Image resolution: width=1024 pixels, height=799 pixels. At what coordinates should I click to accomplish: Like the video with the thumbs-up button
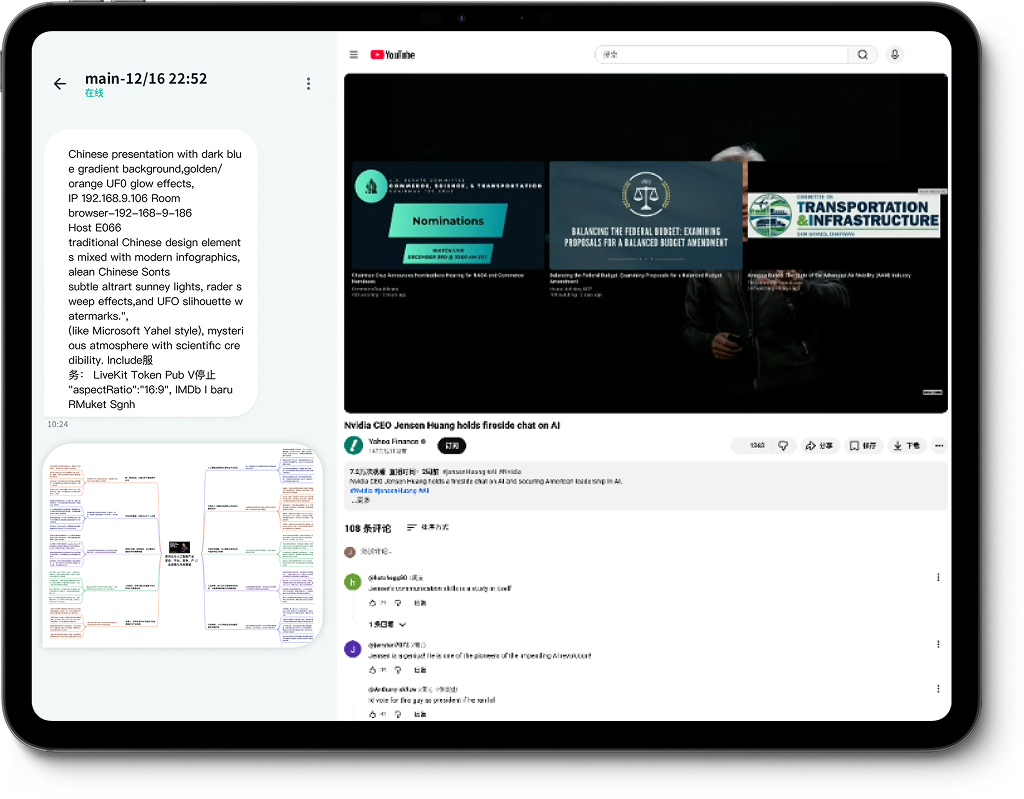[752, 446]
